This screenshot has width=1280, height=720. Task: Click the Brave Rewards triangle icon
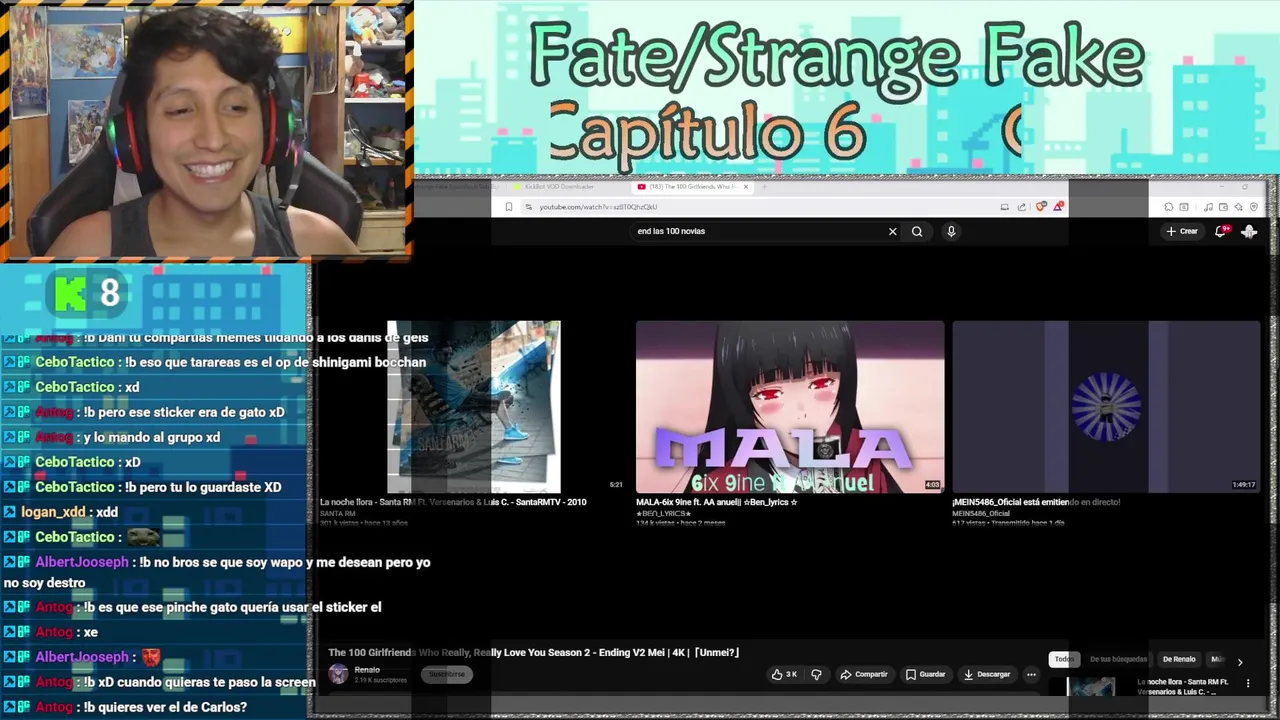tap(1058, 207)
